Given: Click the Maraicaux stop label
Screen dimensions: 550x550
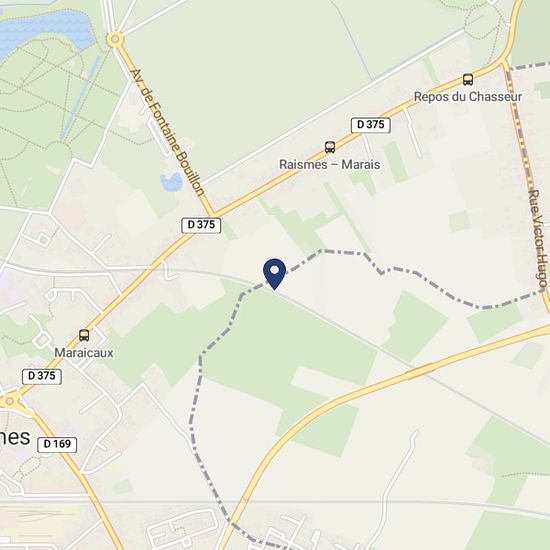Looking at the screenshot, I should point(84,353).
